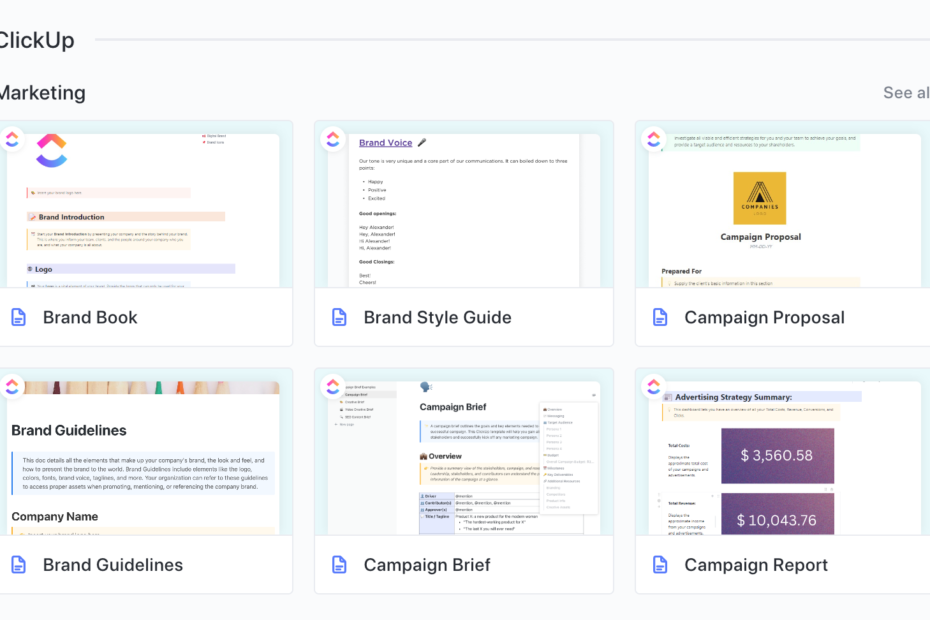Click the document icon beside Brand Guidelines title
The image size is (930, 620).
18,565
